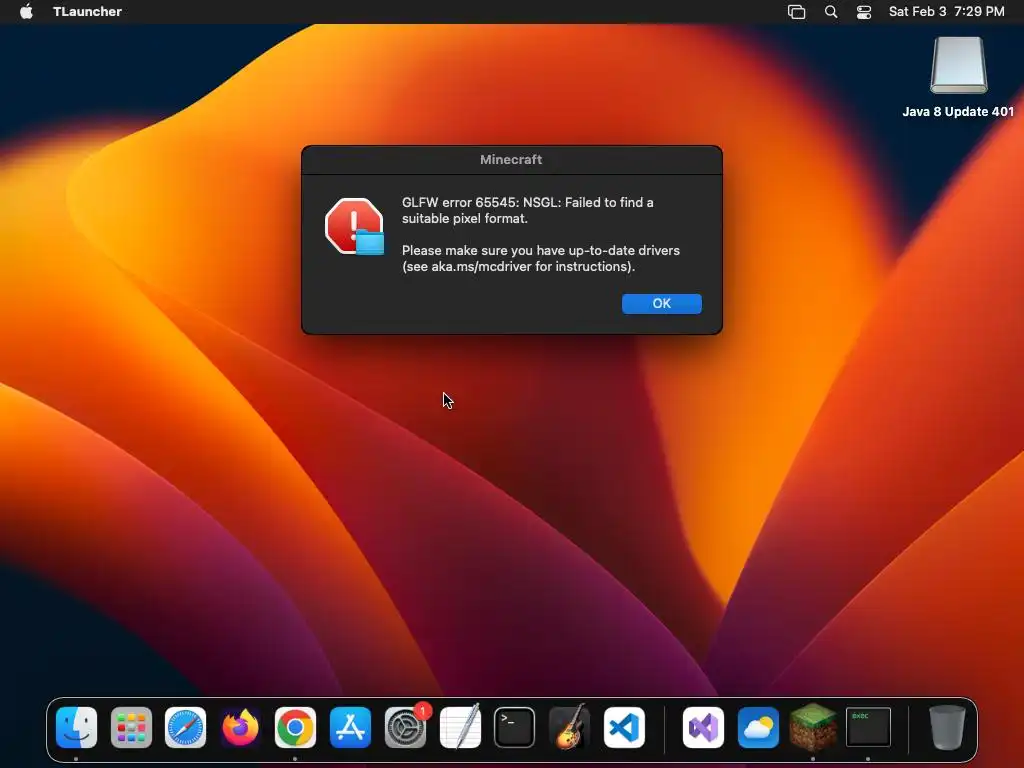
Task: Launch Visual Studio Code from the Dock
Action: (624, 728)
